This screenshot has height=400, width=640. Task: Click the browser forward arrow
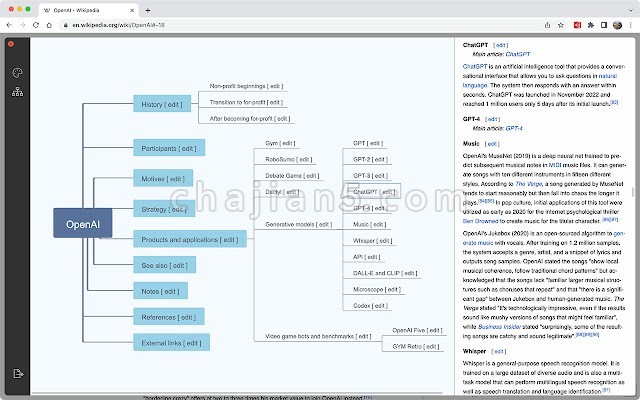pyautogui.click(x=22, y=25)
